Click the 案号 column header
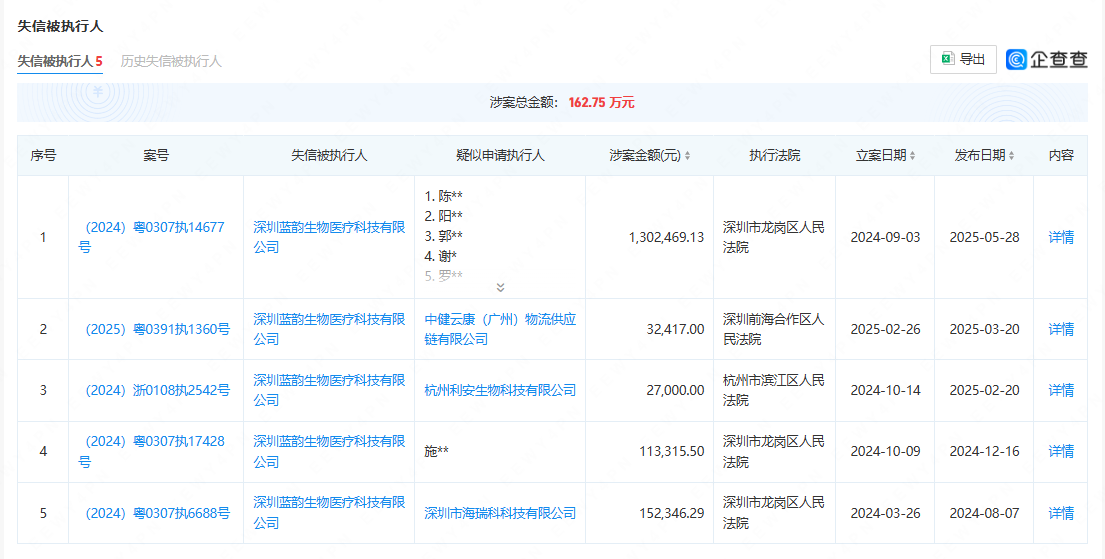This screenshot has width=1105, height=559. click(x=156, y=156)
